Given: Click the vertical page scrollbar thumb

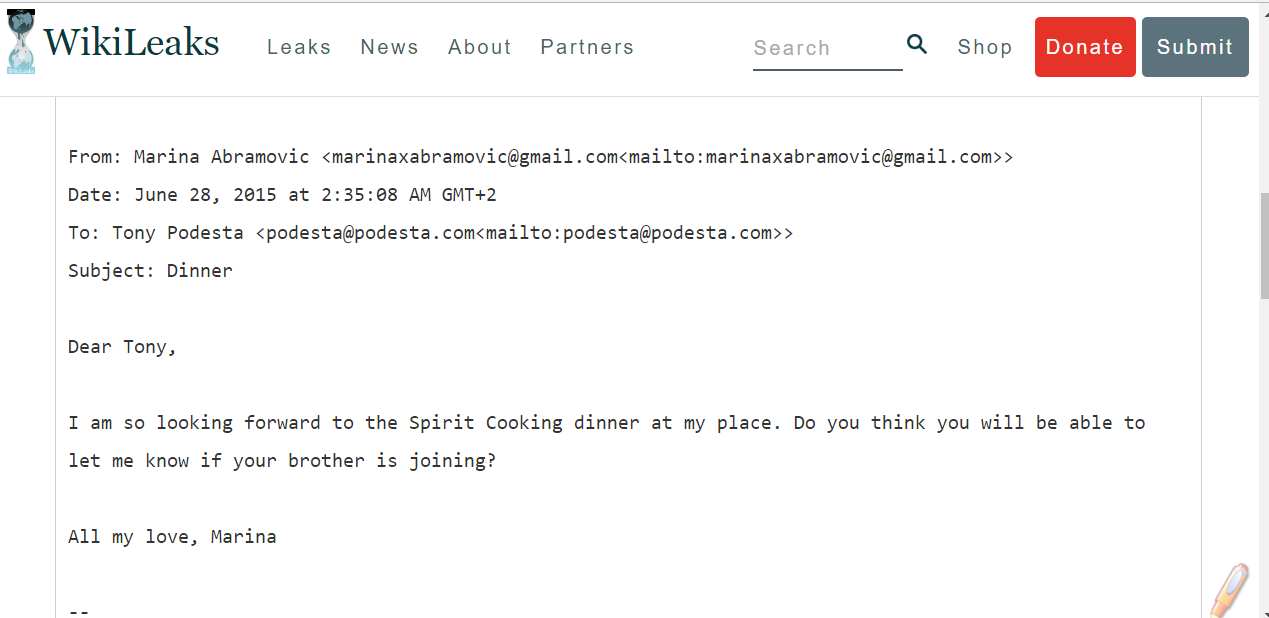Looking at the screenshot, I should [x=1264, y=245].
